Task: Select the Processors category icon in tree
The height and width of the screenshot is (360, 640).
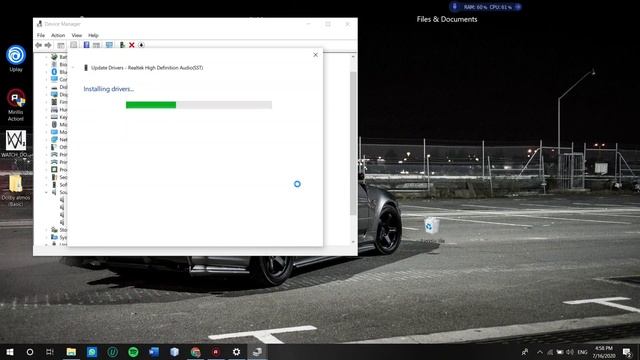Action: click(x=54, y=169)
